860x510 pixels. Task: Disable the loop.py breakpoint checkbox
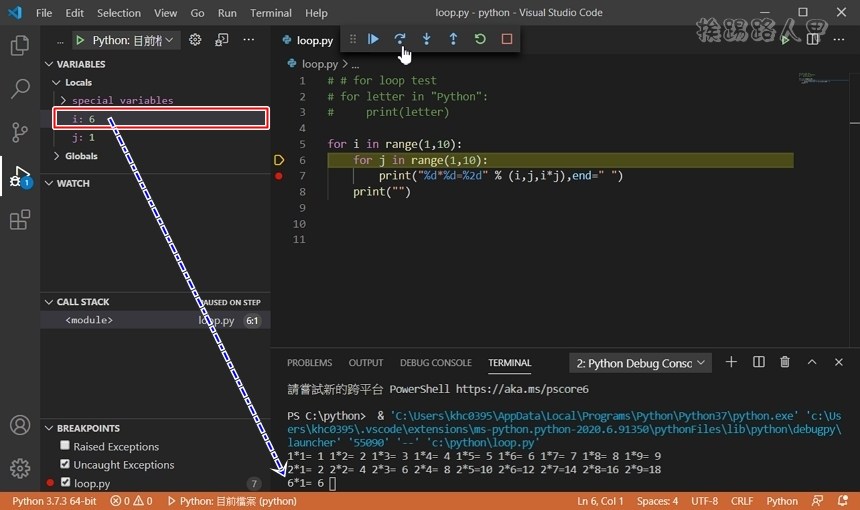point(65,483)
